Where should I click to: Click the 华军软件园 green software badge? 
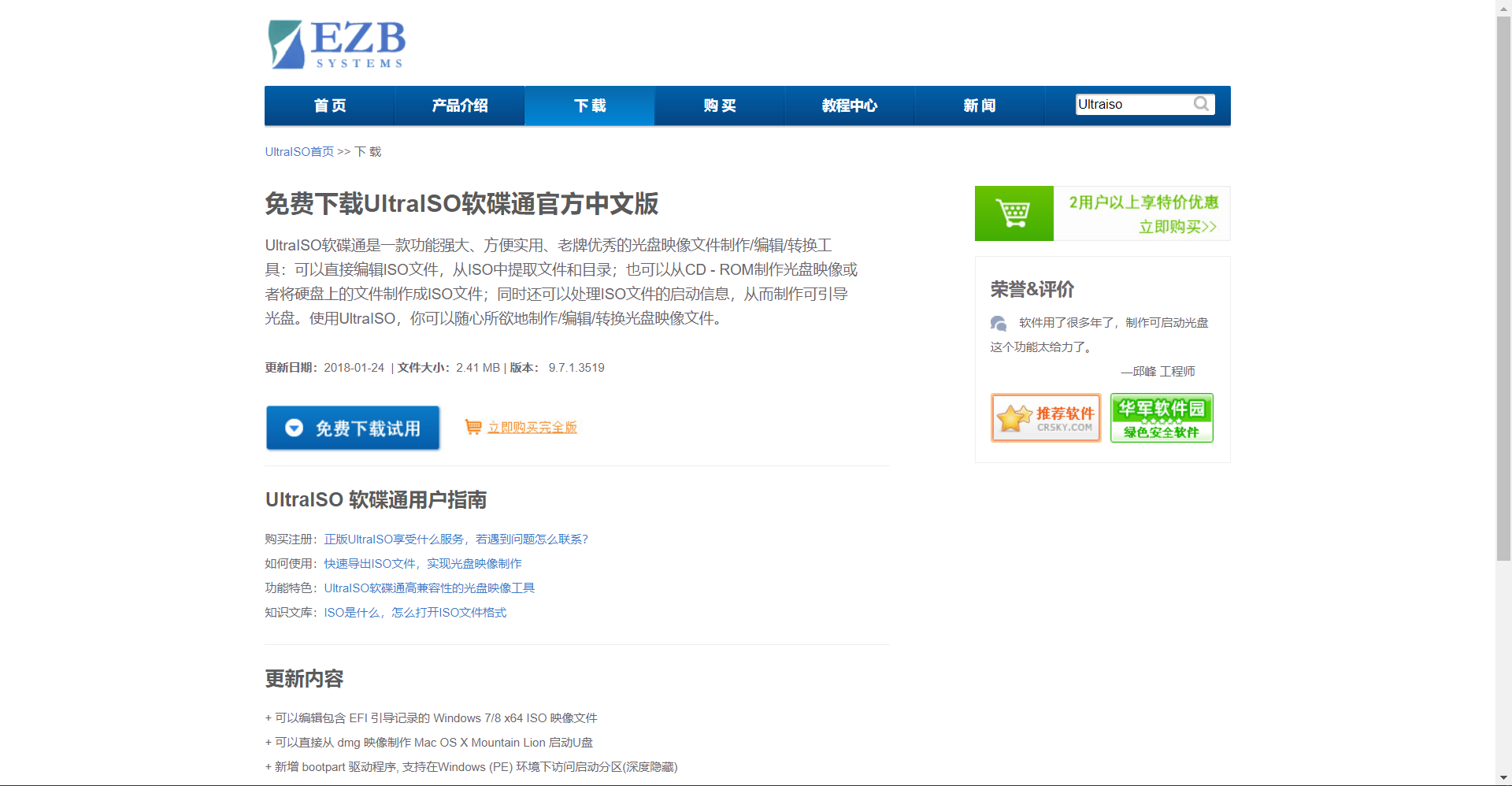point(1162,417)
